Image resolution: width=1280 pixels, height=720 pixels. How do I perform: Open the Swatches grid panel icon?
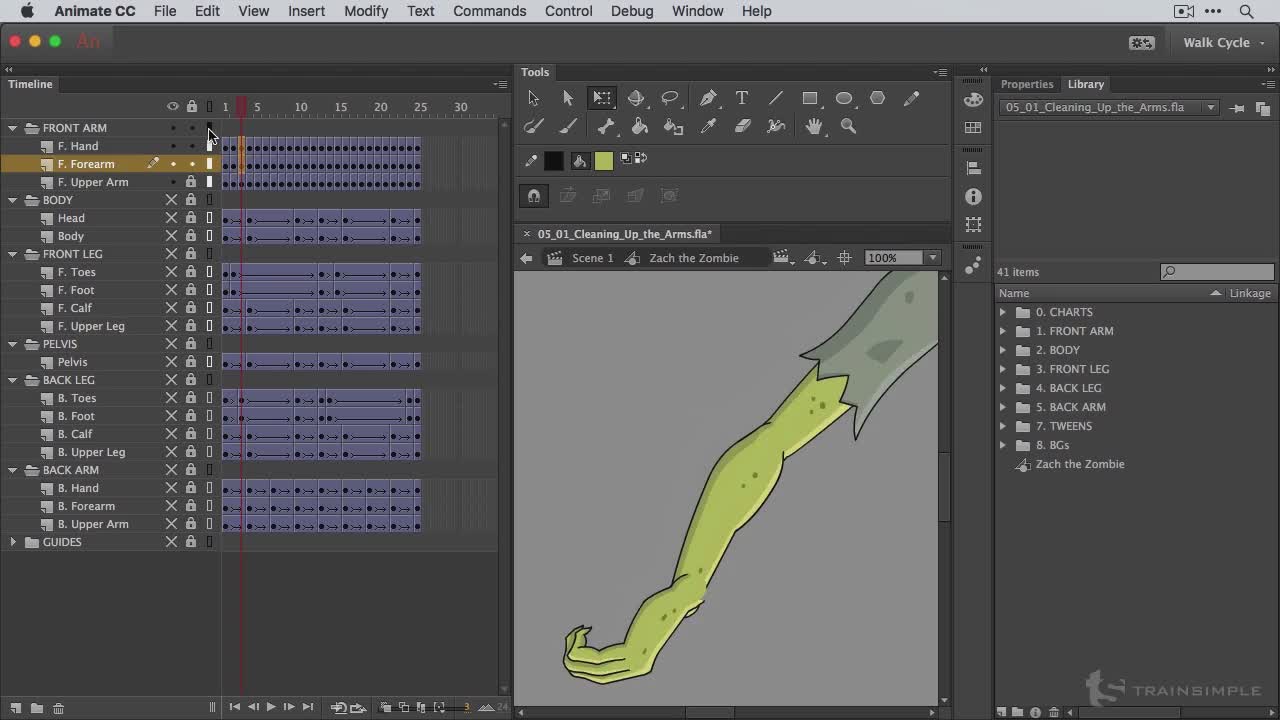974,128
